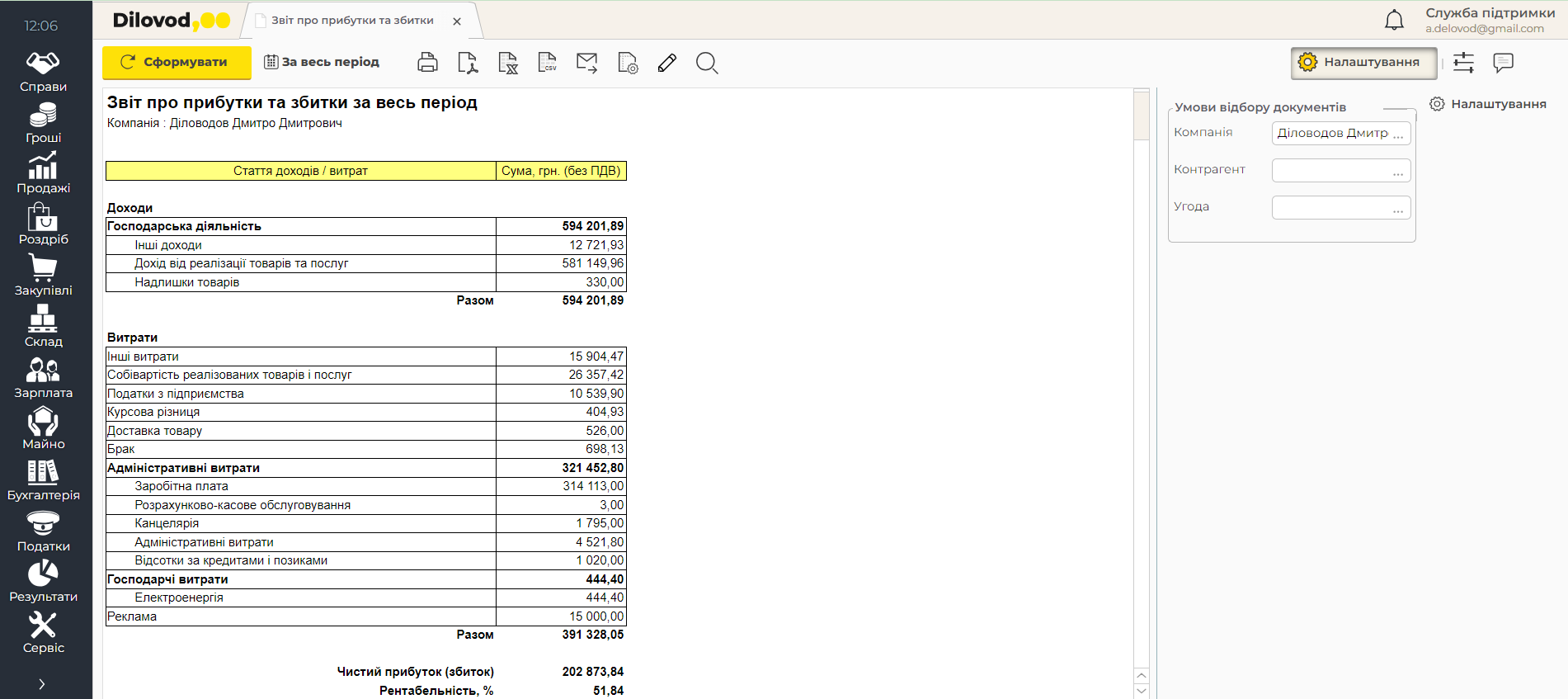This screenshot has width=1568, height=699.
Task: Open the comments speech bubble icon
Action: pos(1503,63)
